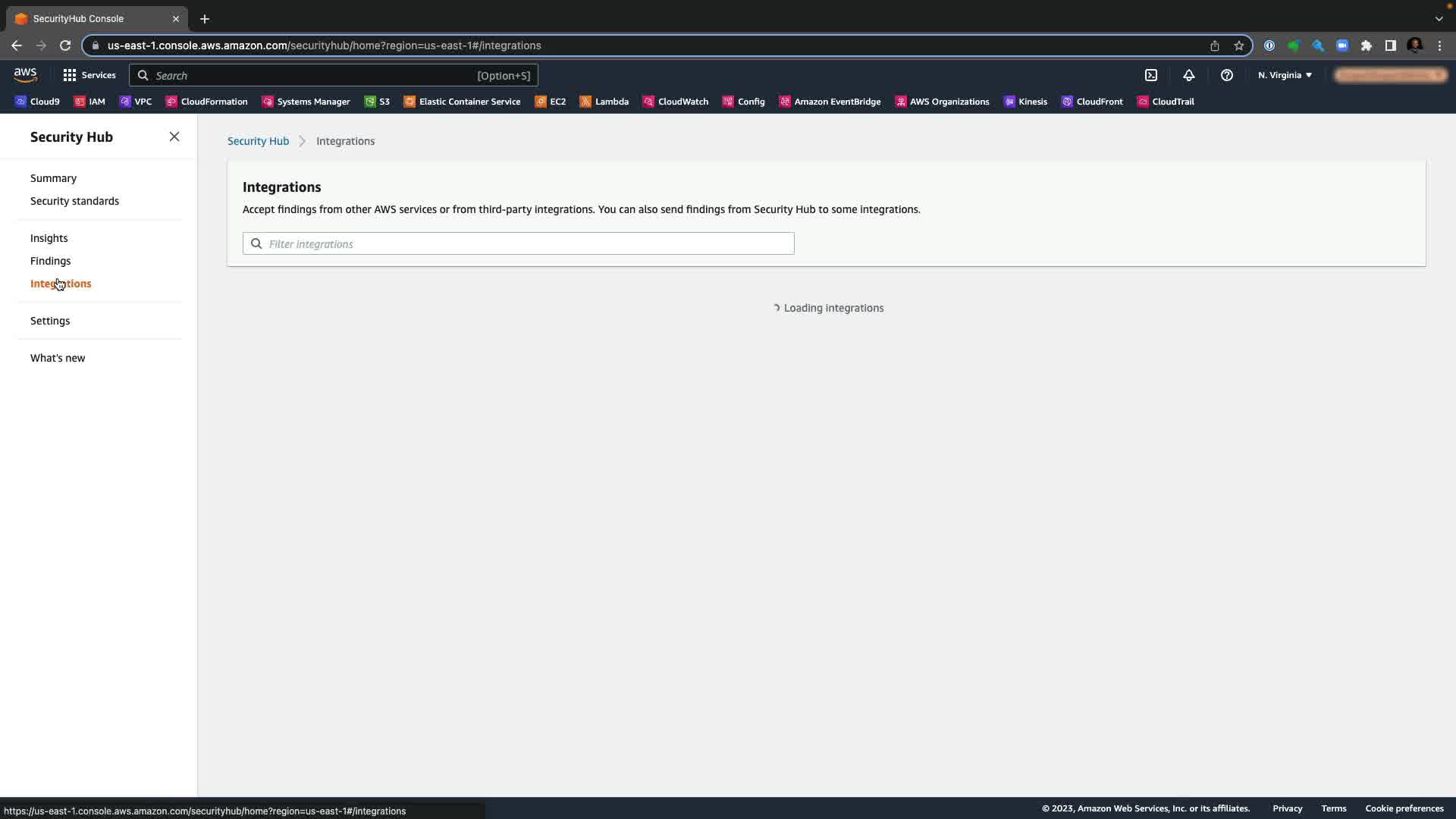
Task: Click the Security Hub breadcrumb link
Action: pyautogui.click(x=258, y=141)
